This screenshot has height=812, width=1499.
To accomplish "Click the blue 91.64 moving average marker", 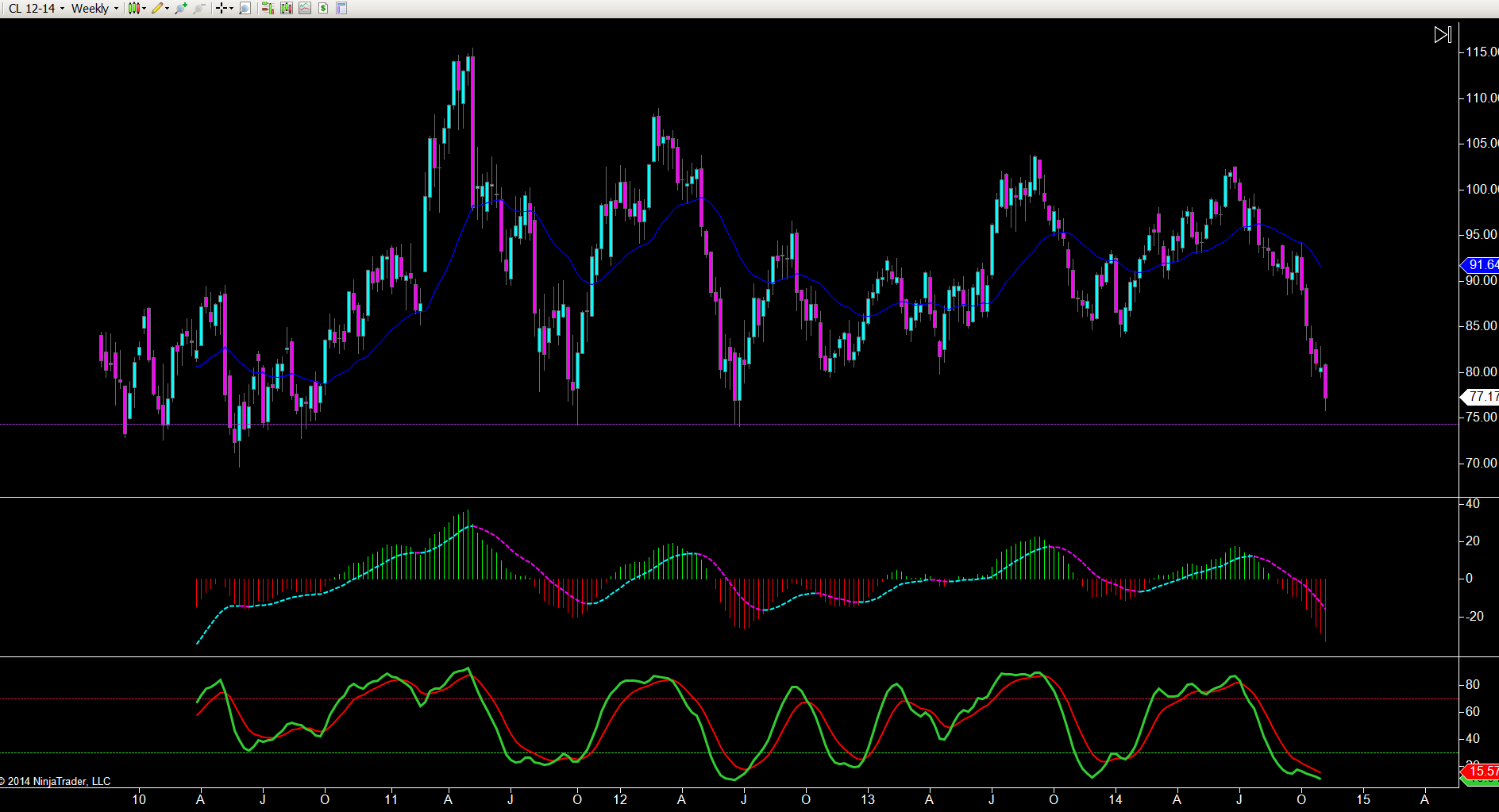I will point(1480,265).
